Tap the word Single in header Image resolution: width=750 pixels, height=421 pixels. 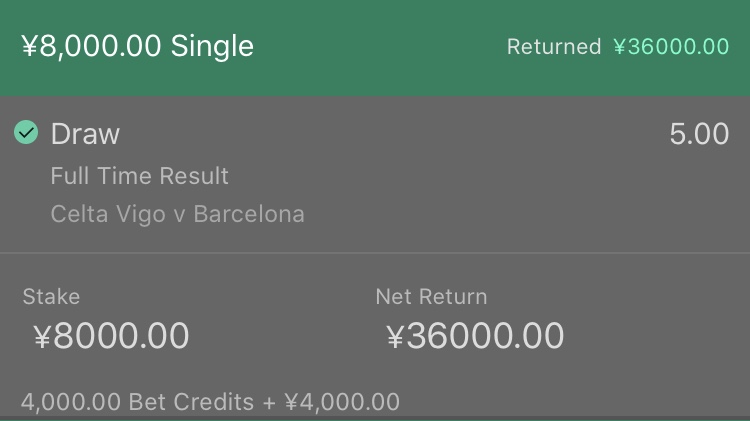click(212, 47)
